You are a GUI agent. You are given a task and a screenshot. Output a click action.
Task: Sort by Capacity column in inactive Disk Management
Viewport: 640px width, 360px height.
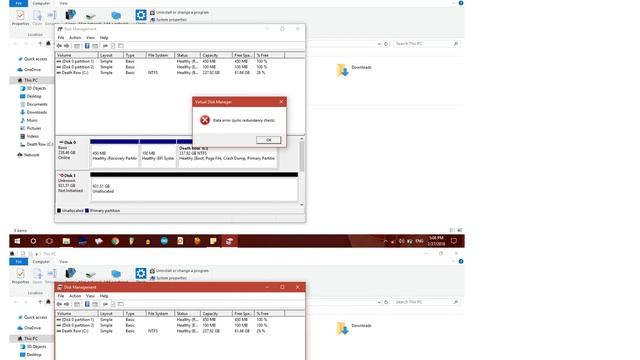(x=216, y=55)
